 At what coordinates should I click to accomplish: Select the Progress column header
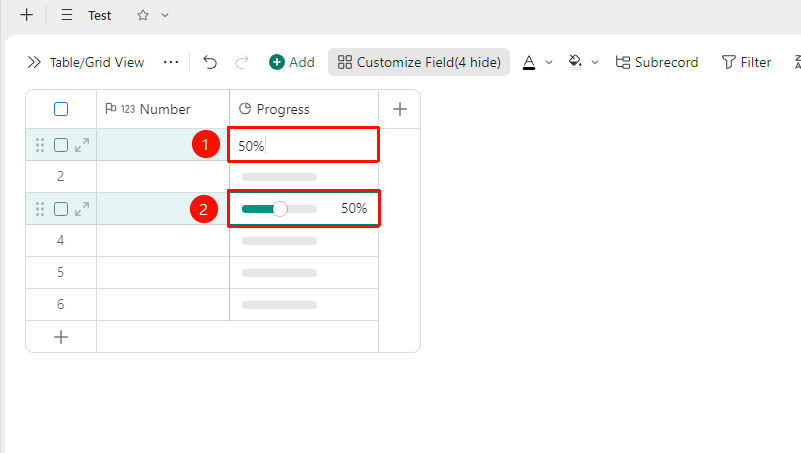304,109
